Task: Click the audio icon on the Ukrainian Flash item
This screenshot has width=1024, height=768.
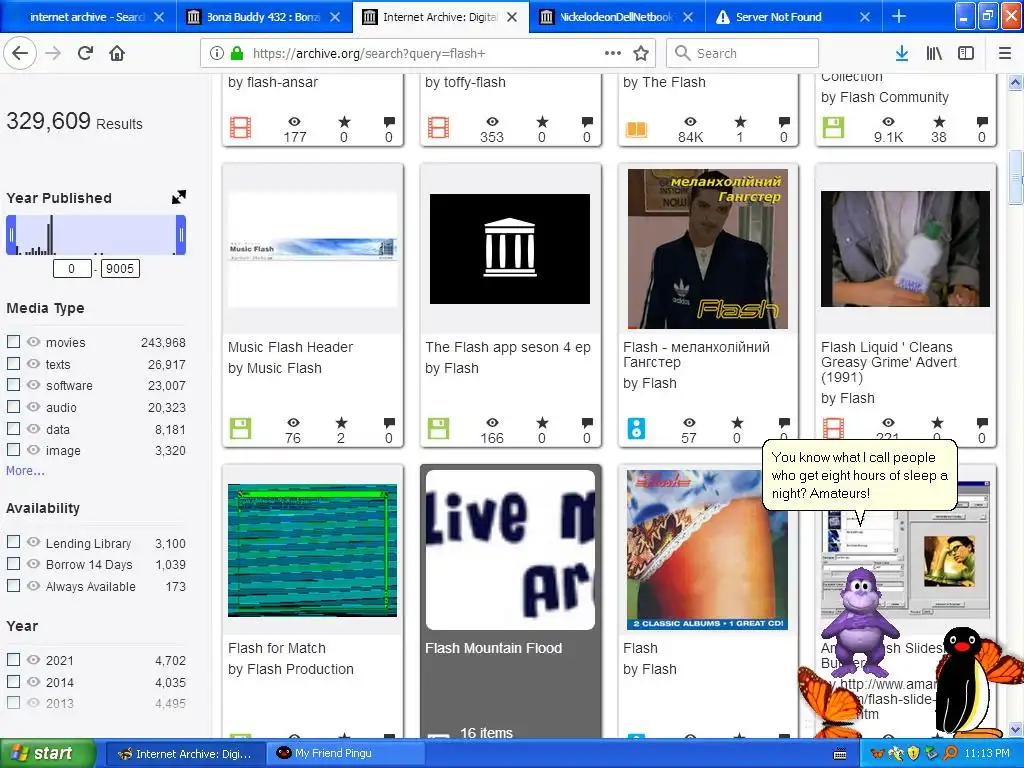Action: (636, 429)
